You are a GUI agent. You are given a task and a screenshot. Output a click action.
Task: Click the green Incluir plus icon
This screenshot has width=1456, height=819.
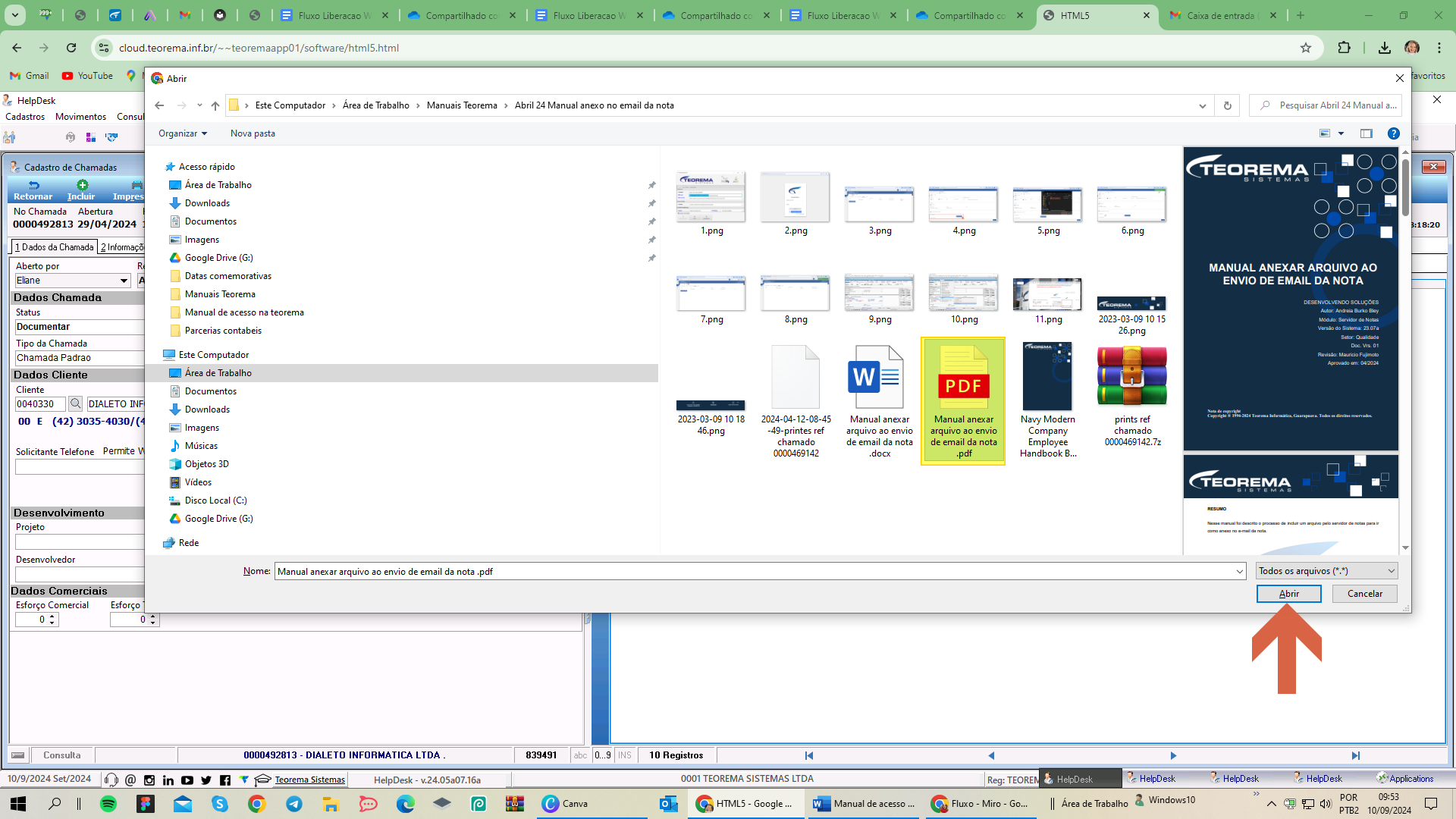click(82, 185)
